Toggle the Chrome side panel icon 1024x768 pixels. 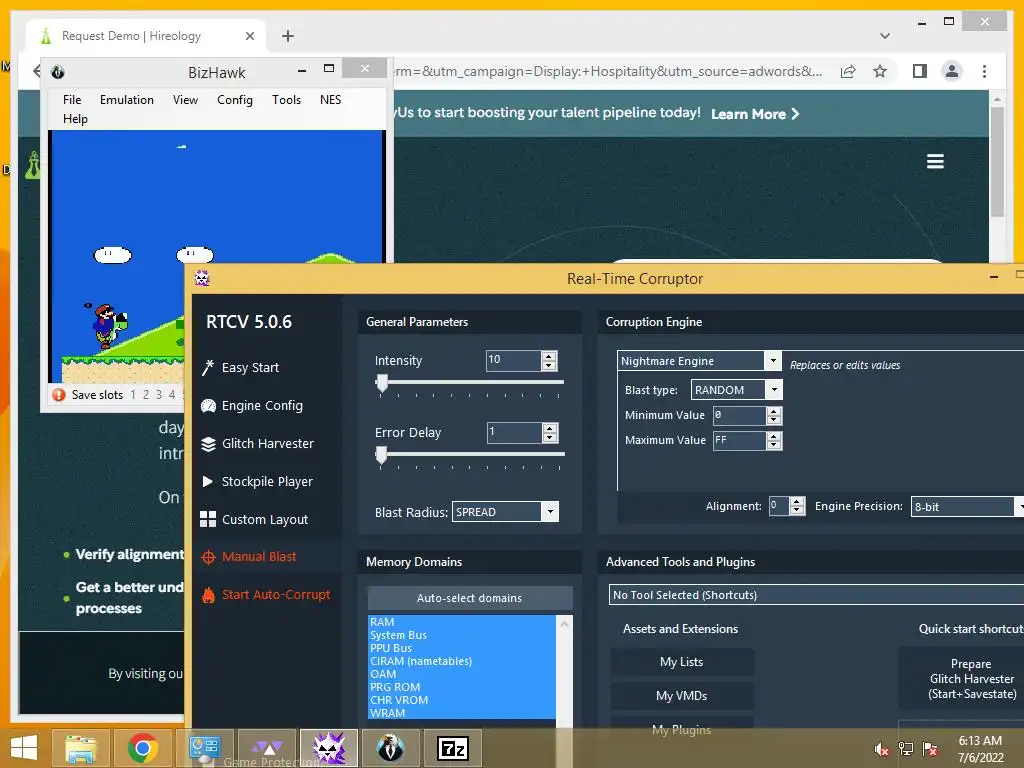click(x=920, y=71)
